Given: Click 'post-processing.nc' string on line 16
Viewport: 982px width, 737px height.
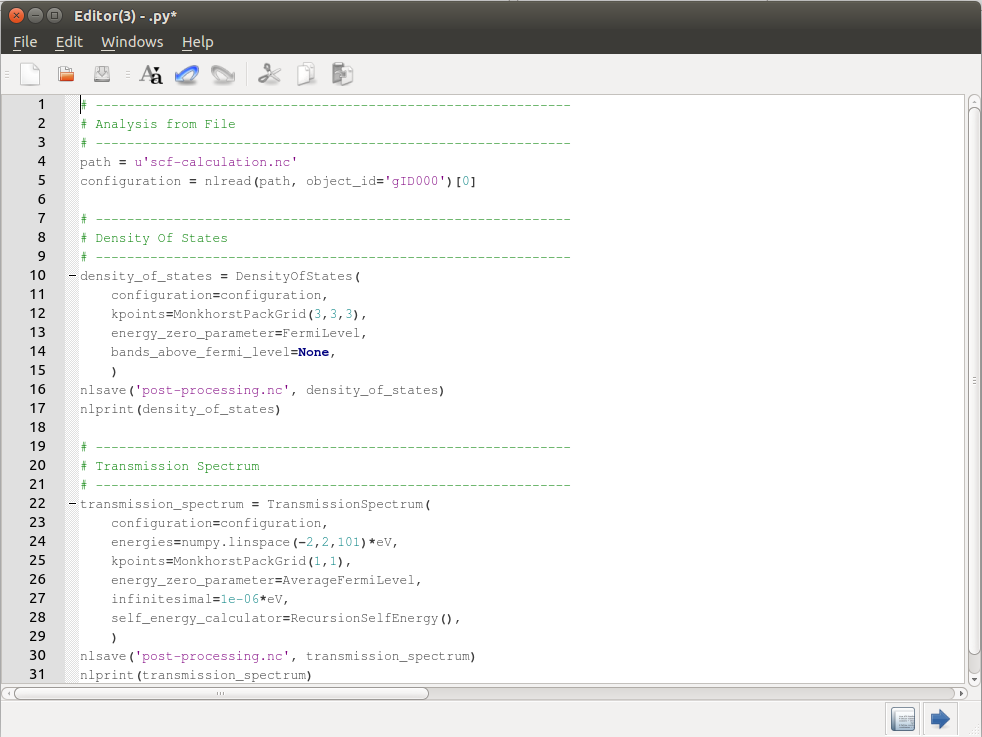Looking at the screenshot, I should (212, 390).
